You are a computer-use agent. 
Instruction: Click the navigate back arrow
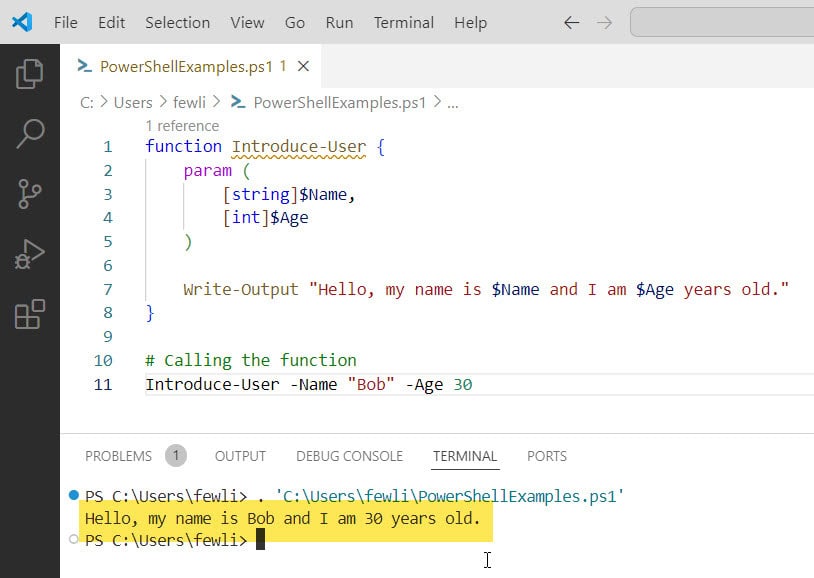(x=571, y=22)
